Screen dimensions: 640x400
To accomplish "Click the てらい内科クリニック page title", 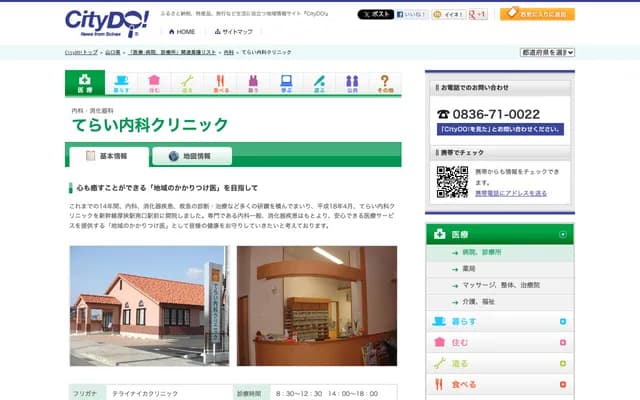I will 150,124.
